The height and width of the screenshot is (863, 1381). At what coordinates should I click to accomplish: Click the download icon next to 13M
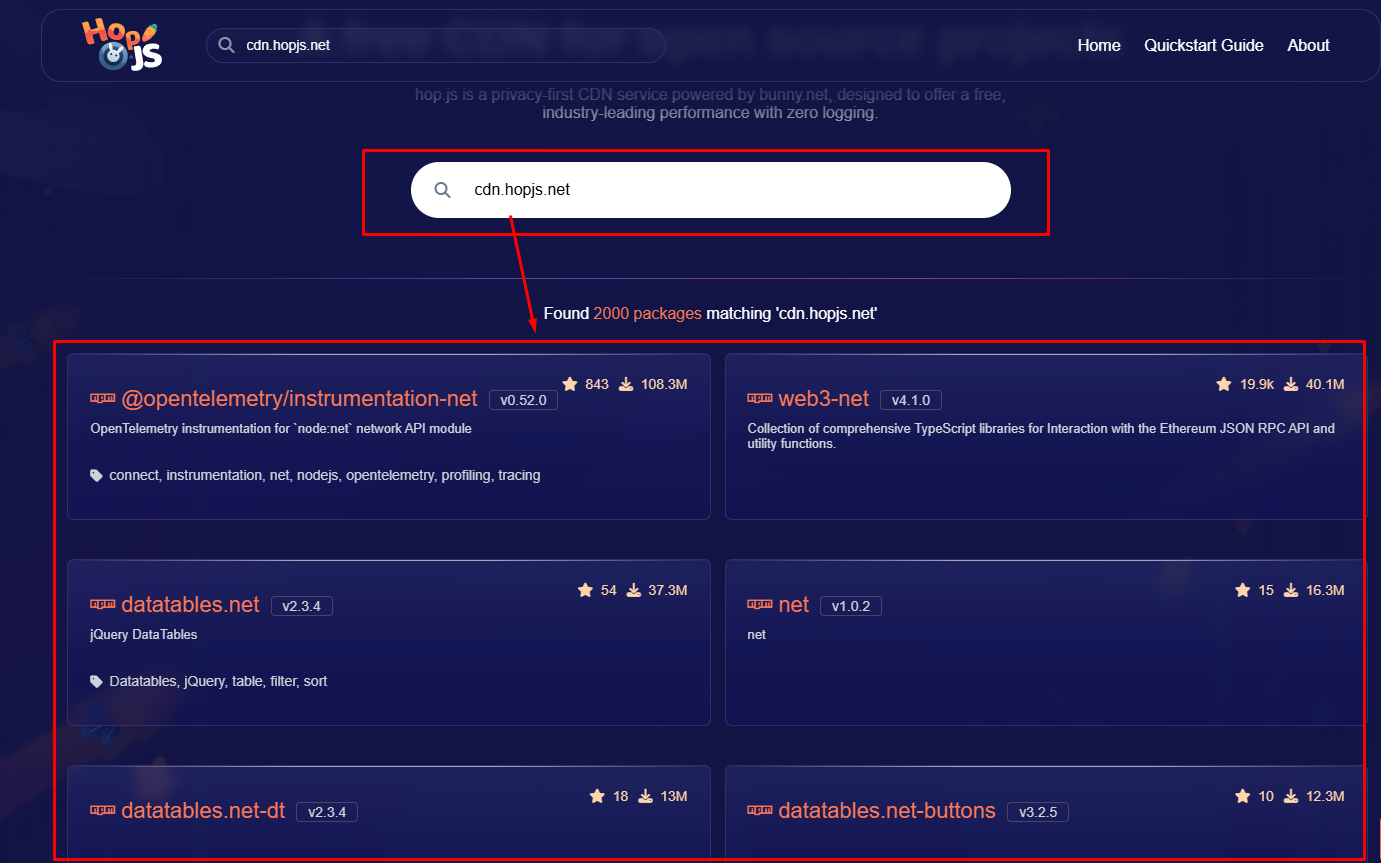(x=646, y=796)
